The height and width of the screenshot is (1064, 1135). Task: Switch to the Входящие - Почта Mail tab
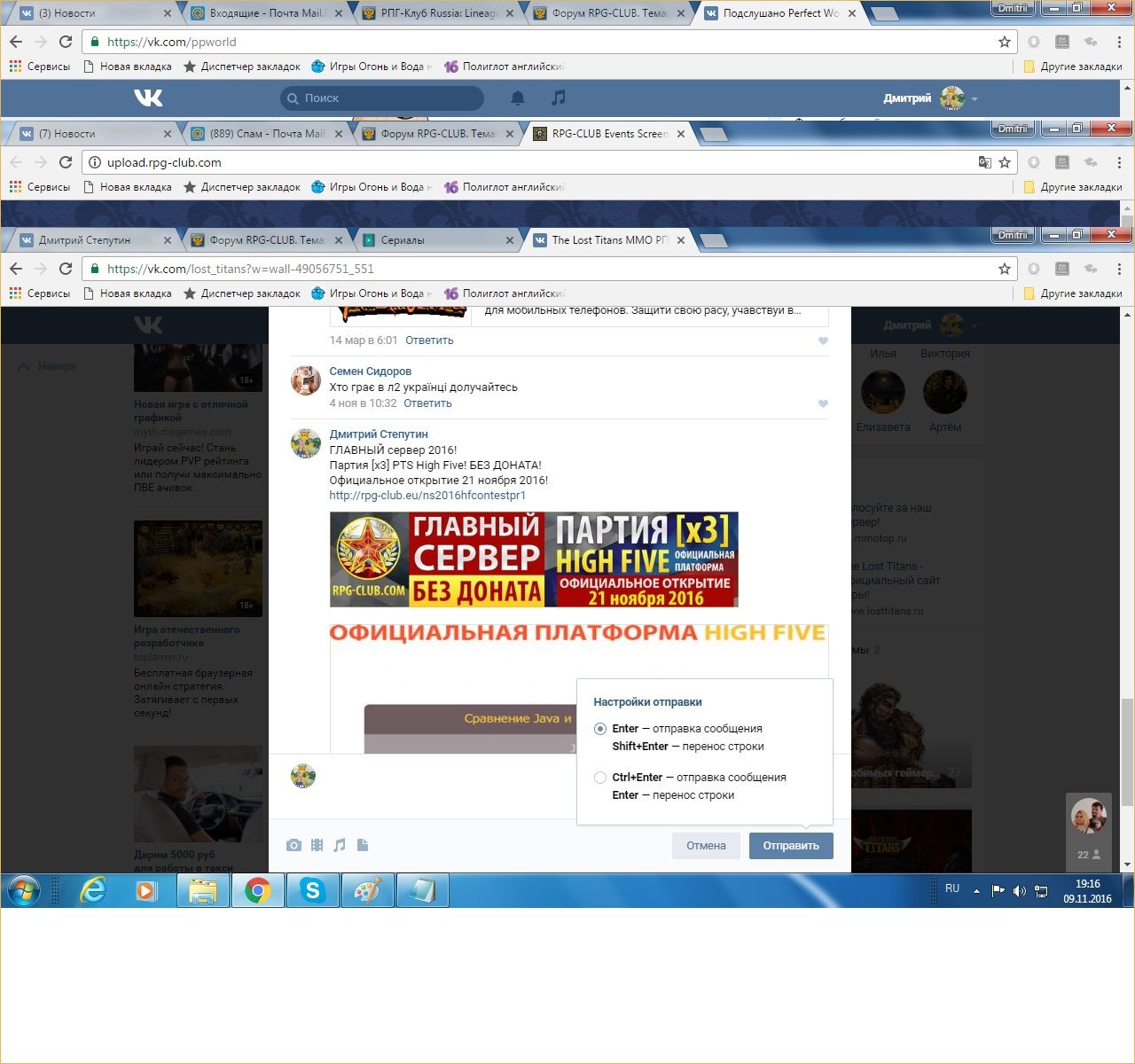point(268,13)
